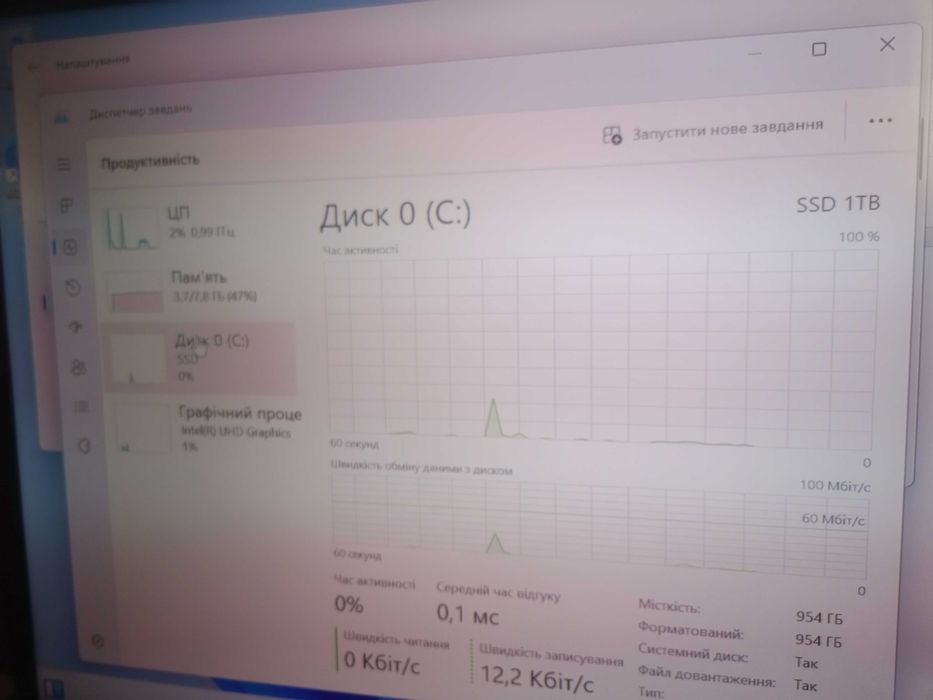Screen dimensions: 933x700
Task: Click the '0 Кбіт/с' read speed value
Action: point(382,661)
